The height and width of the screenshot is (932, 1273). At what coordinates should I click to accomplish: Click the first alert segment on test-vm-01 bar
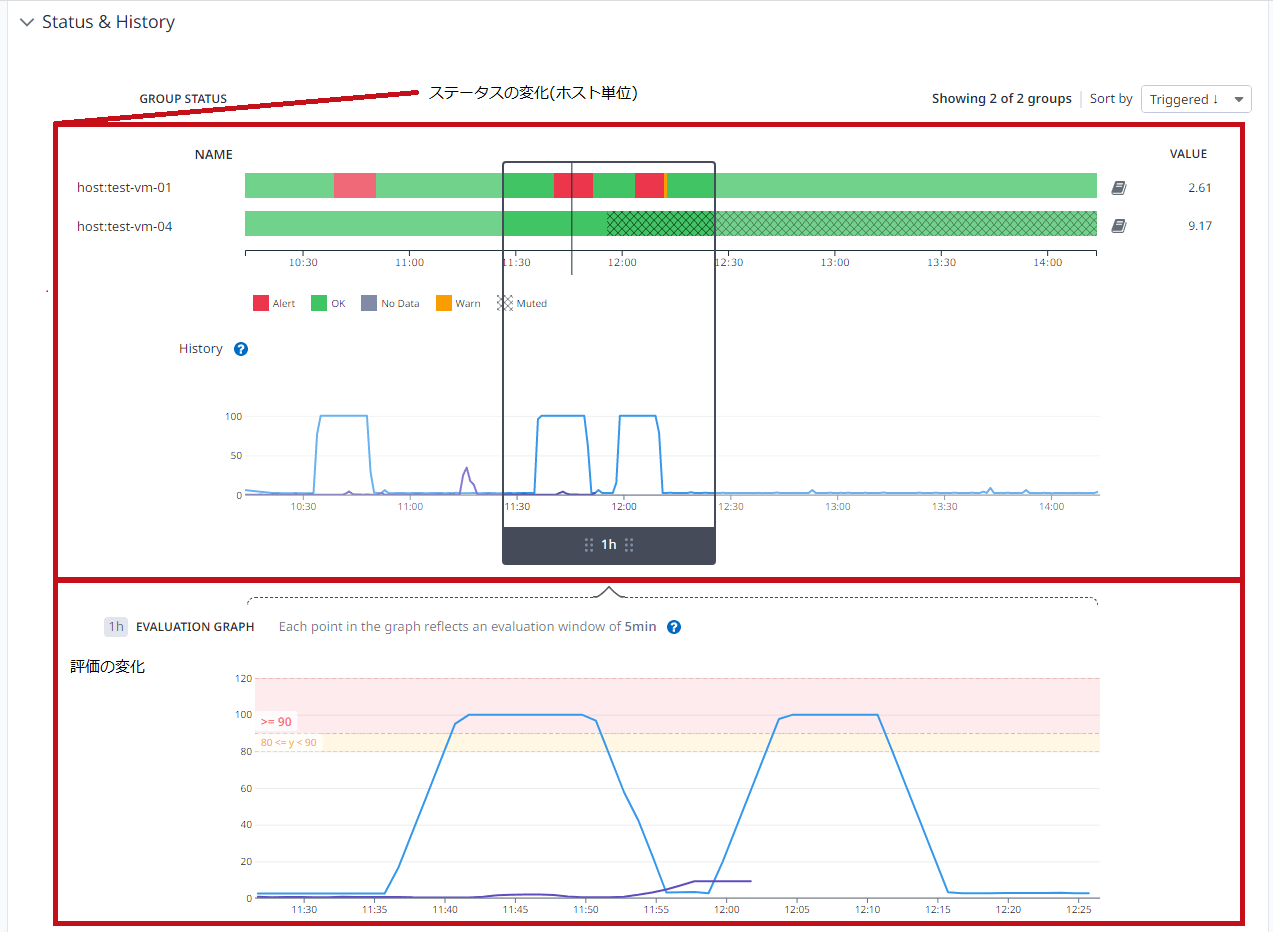tap(354, 186)
